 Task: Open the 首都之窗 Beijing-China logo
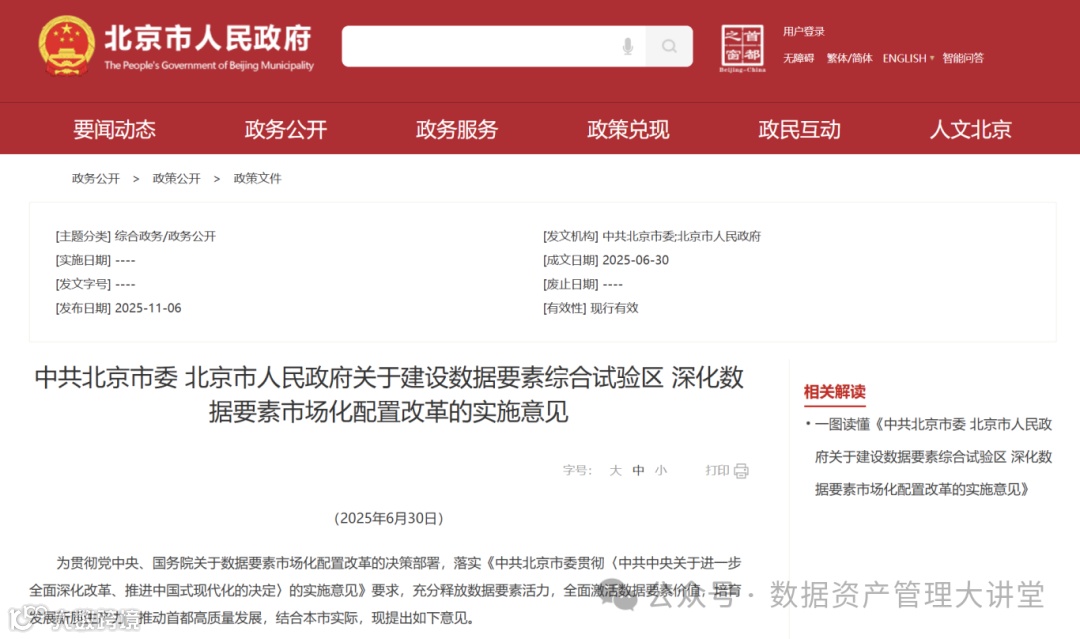coord(742,48)
